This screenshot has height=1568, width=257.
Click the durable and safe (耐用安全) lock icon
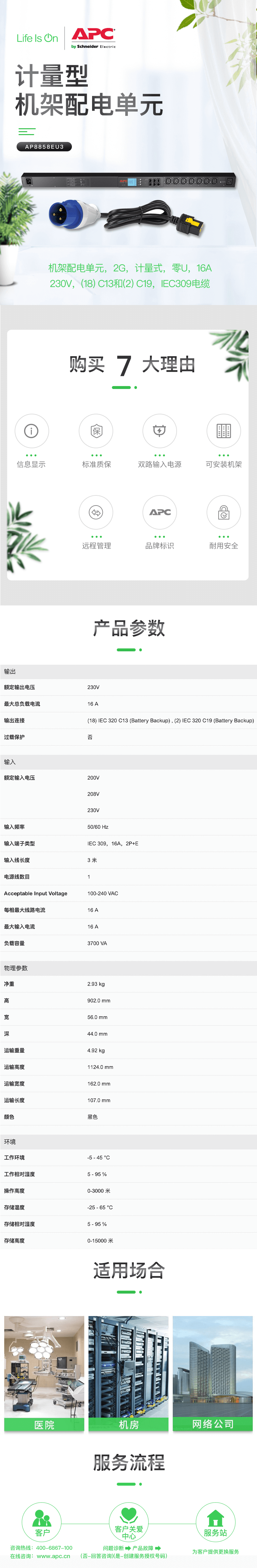click(x=223, y=513)
